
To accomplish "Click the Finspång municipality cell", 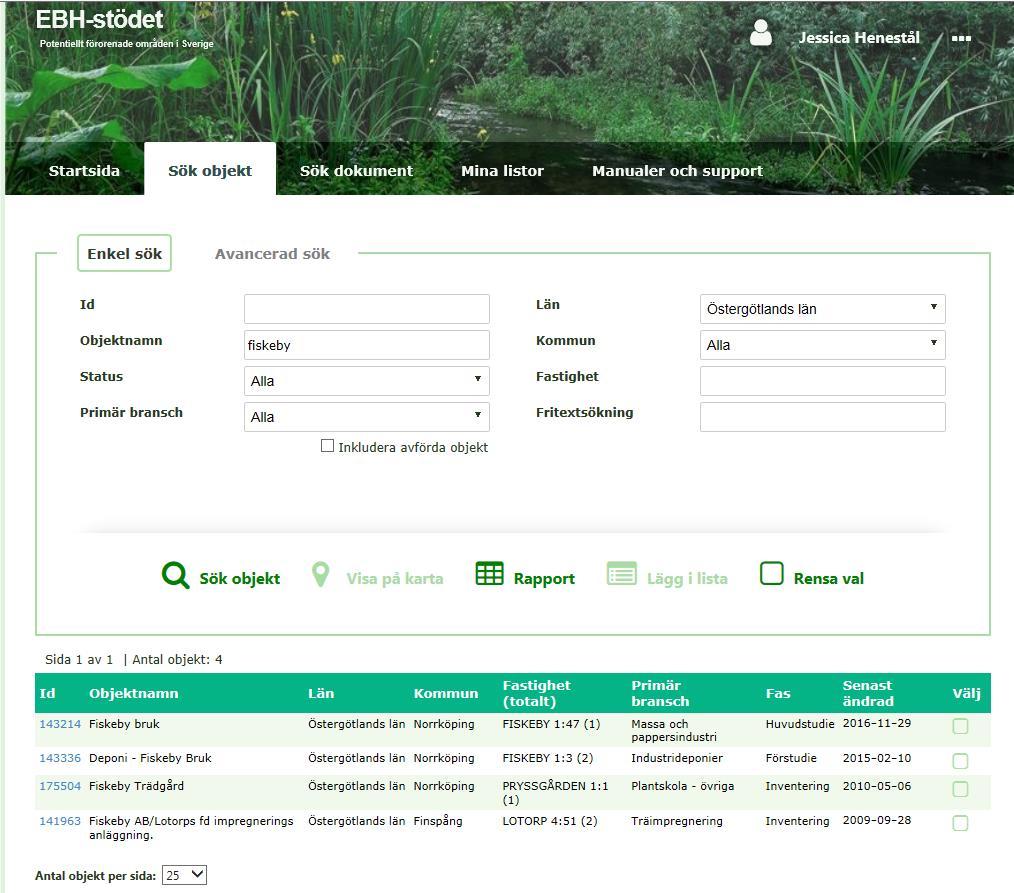I will pos(438,821).
